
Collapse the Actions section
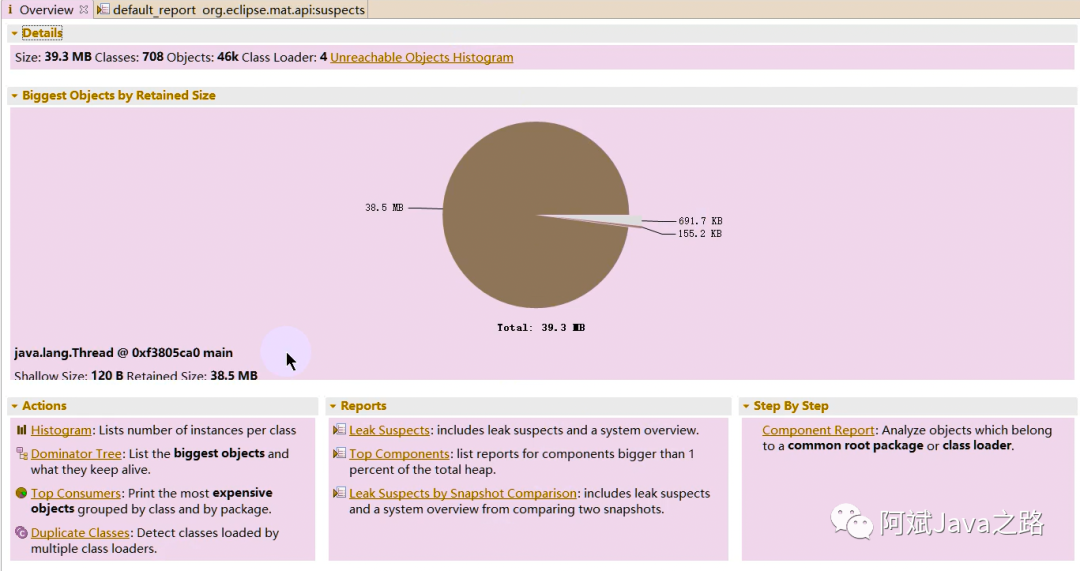pyautogui.click(x=14, y=406)
